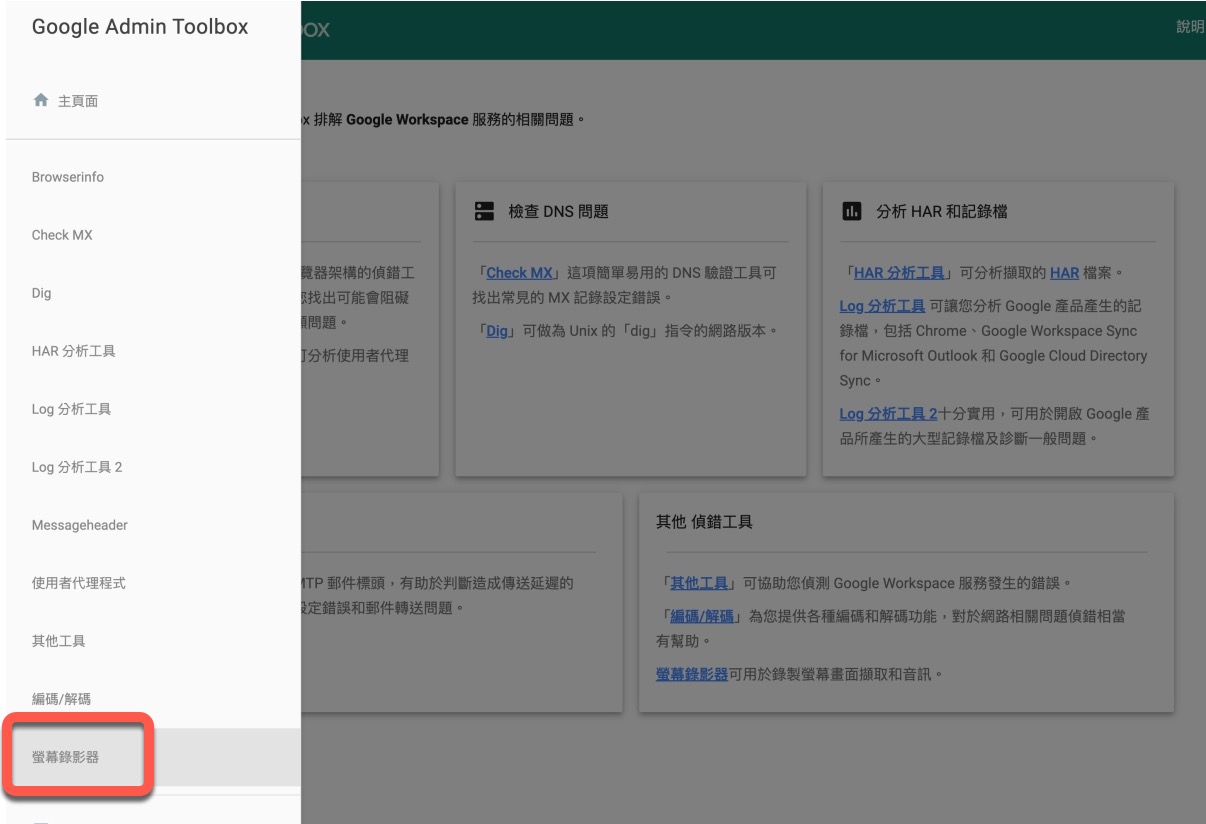Open 其他工具 link in the 偵錯工具 card

(x=699, y=583)
